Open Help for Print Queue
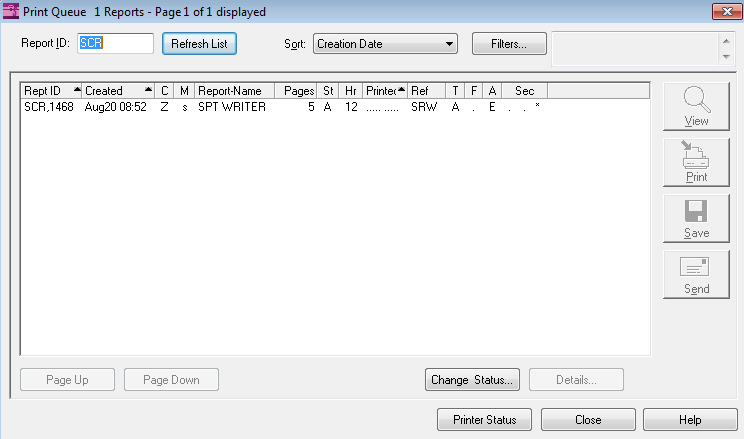Viewport: 744px width, 439px height. [x=690, y=420]
